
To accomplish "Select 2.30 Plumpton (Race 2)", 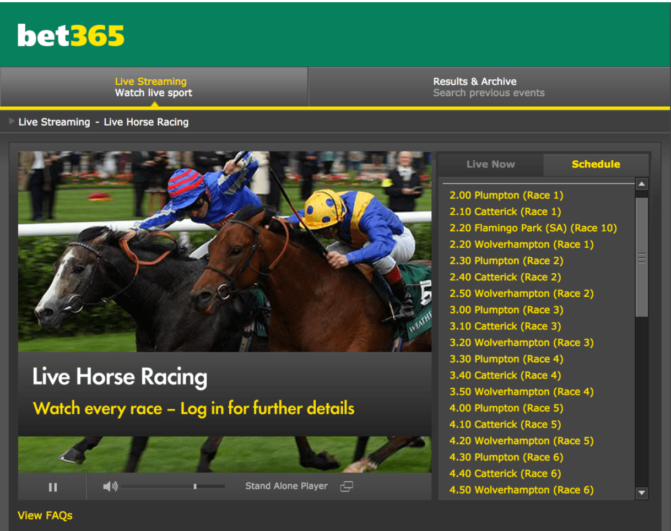I will (x=506, y=261).
